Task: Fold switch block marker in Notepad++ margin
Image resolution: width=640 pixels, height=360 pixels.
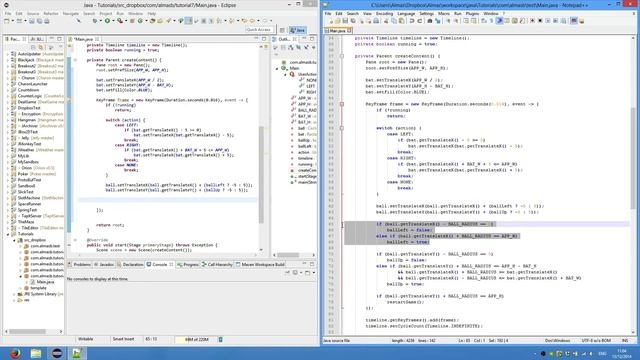Action: coord(342,128)
